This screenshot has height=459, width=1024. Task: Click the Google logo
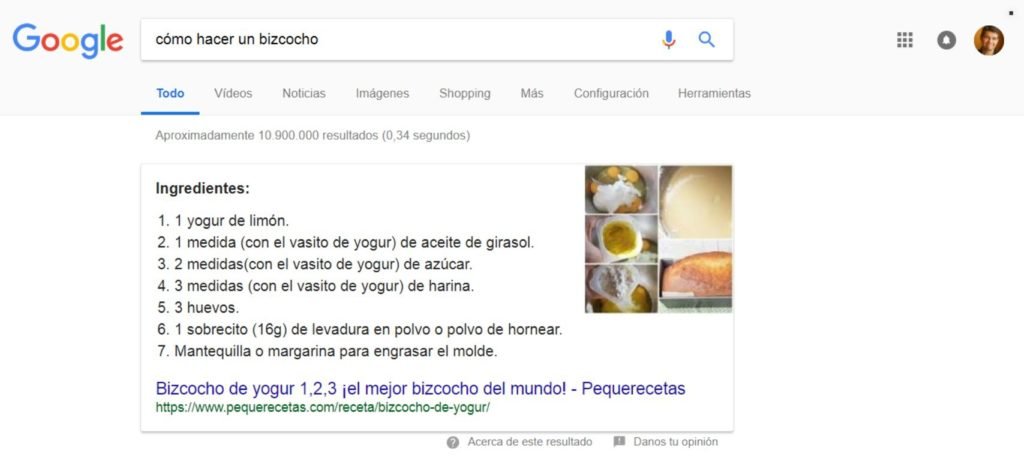tap(68, 40)
